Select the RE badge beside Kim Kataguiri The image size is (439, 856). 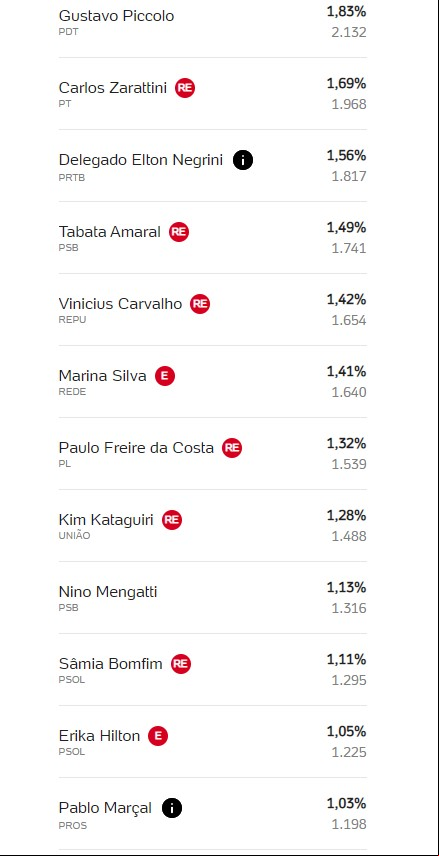(x=172, y=520)
